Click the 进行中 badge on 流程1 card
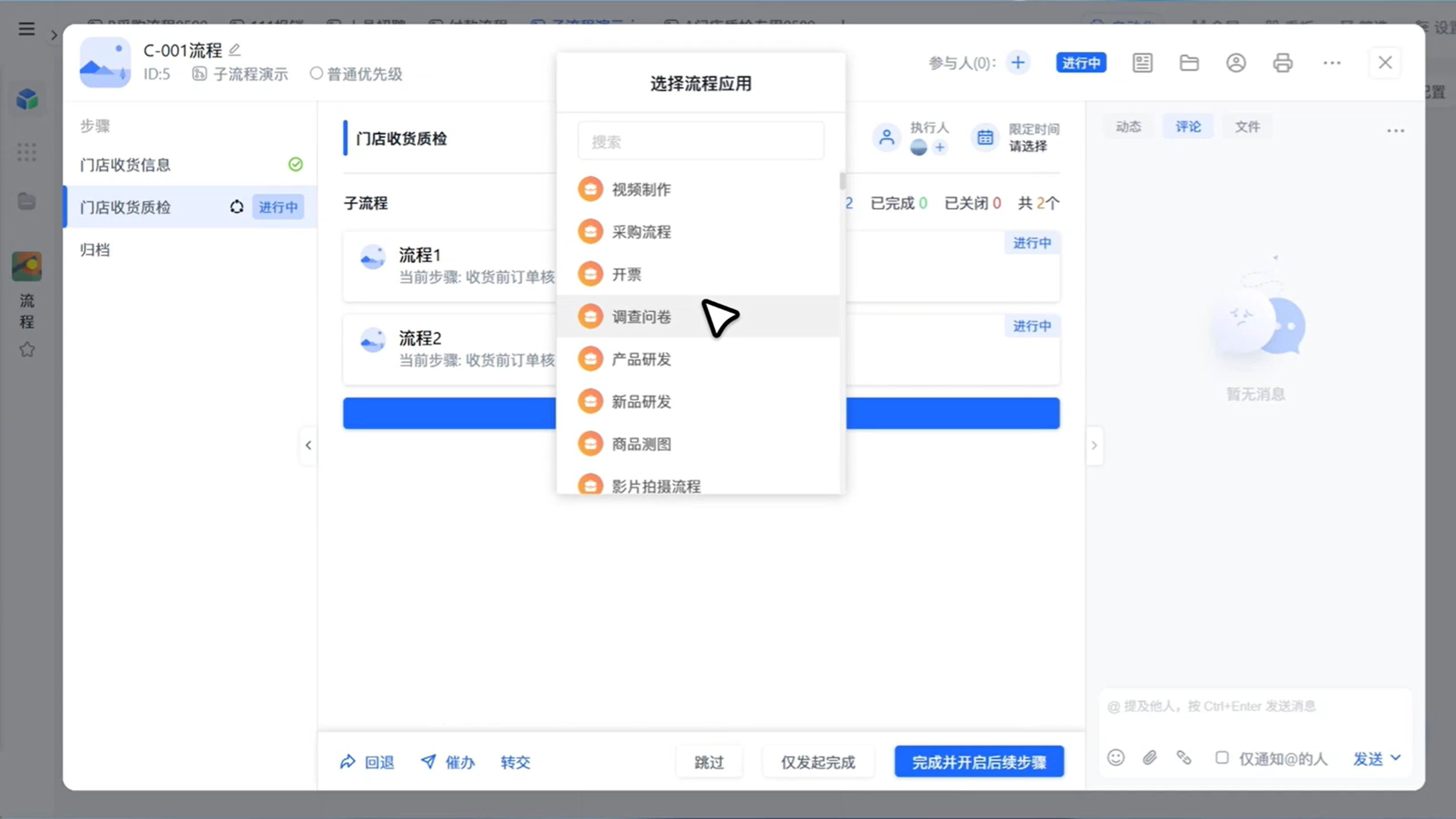The image size is (1456, 819). [1032, 243]
